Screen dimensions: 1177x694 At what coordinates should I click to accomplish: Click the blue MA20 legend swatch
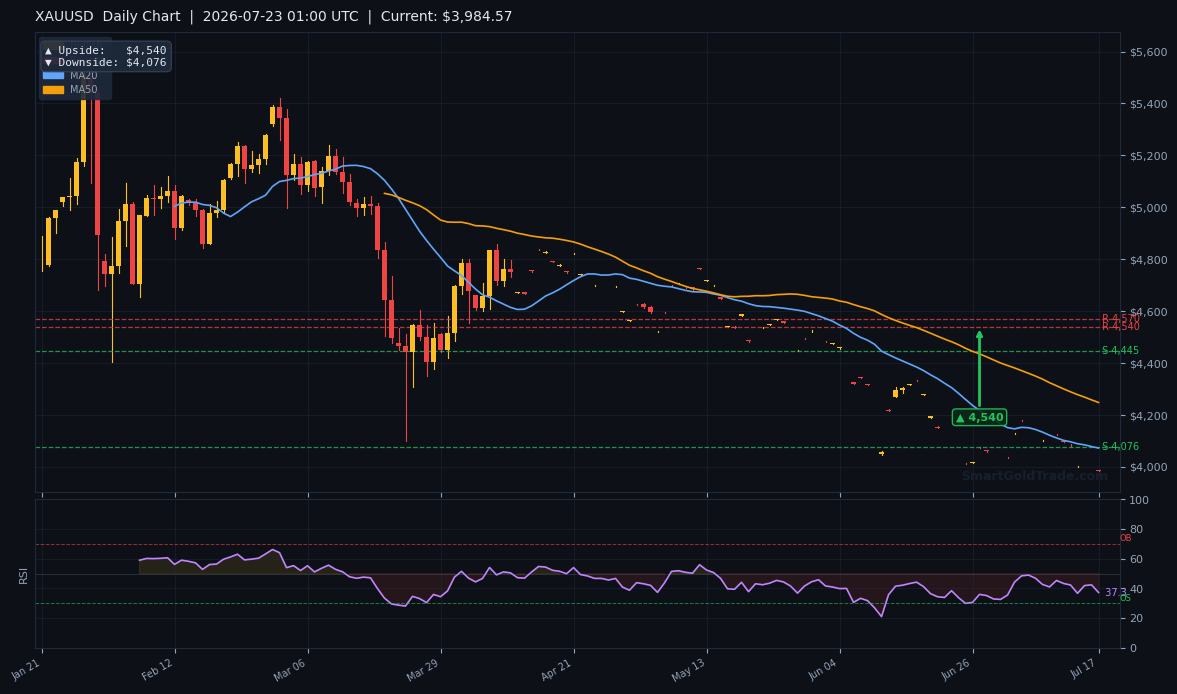(x=53, y=76)
